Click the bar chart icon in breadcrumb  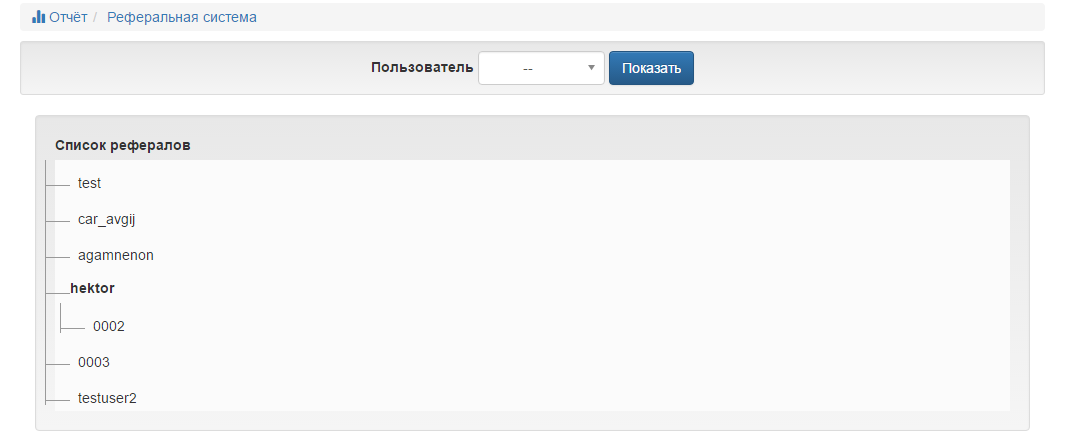pos(38,17)
